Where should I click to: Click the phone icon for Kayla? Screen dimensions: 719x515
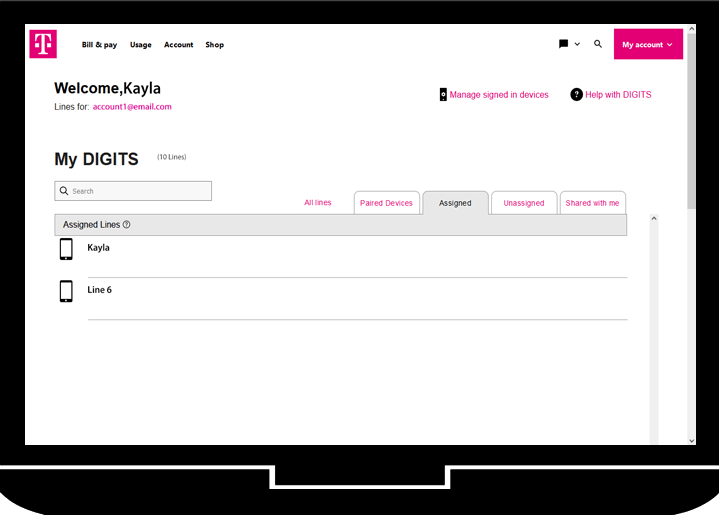pos(66,249)
